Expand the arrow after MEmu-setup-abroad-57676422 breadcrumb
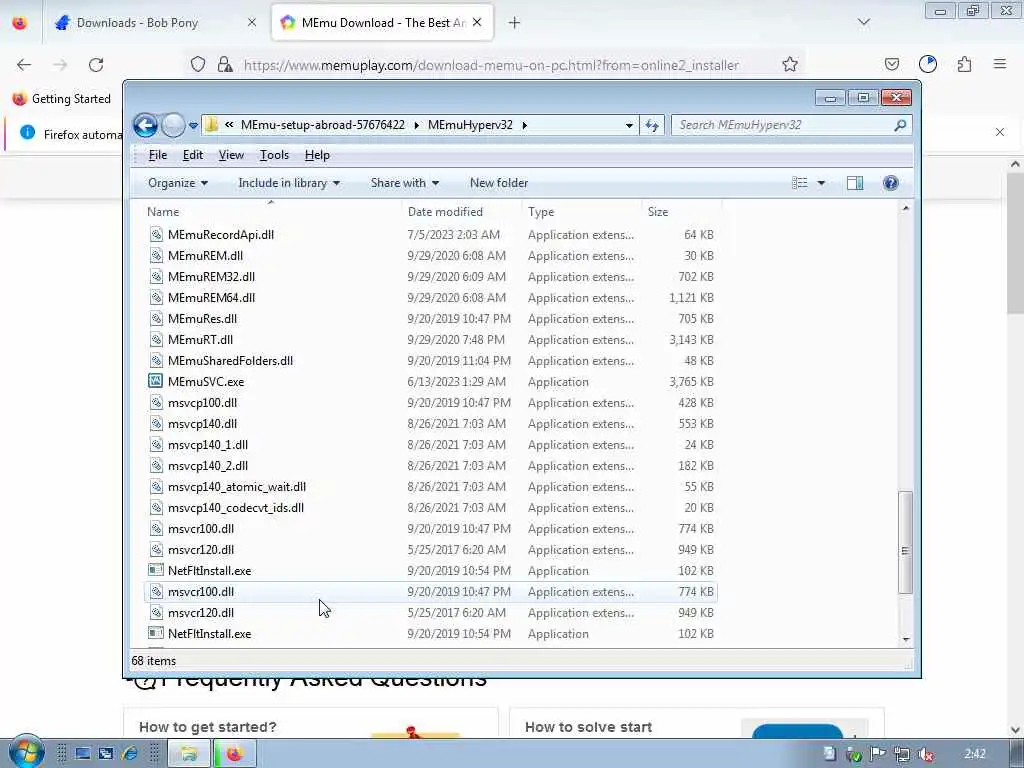 [x=417, y=125]
